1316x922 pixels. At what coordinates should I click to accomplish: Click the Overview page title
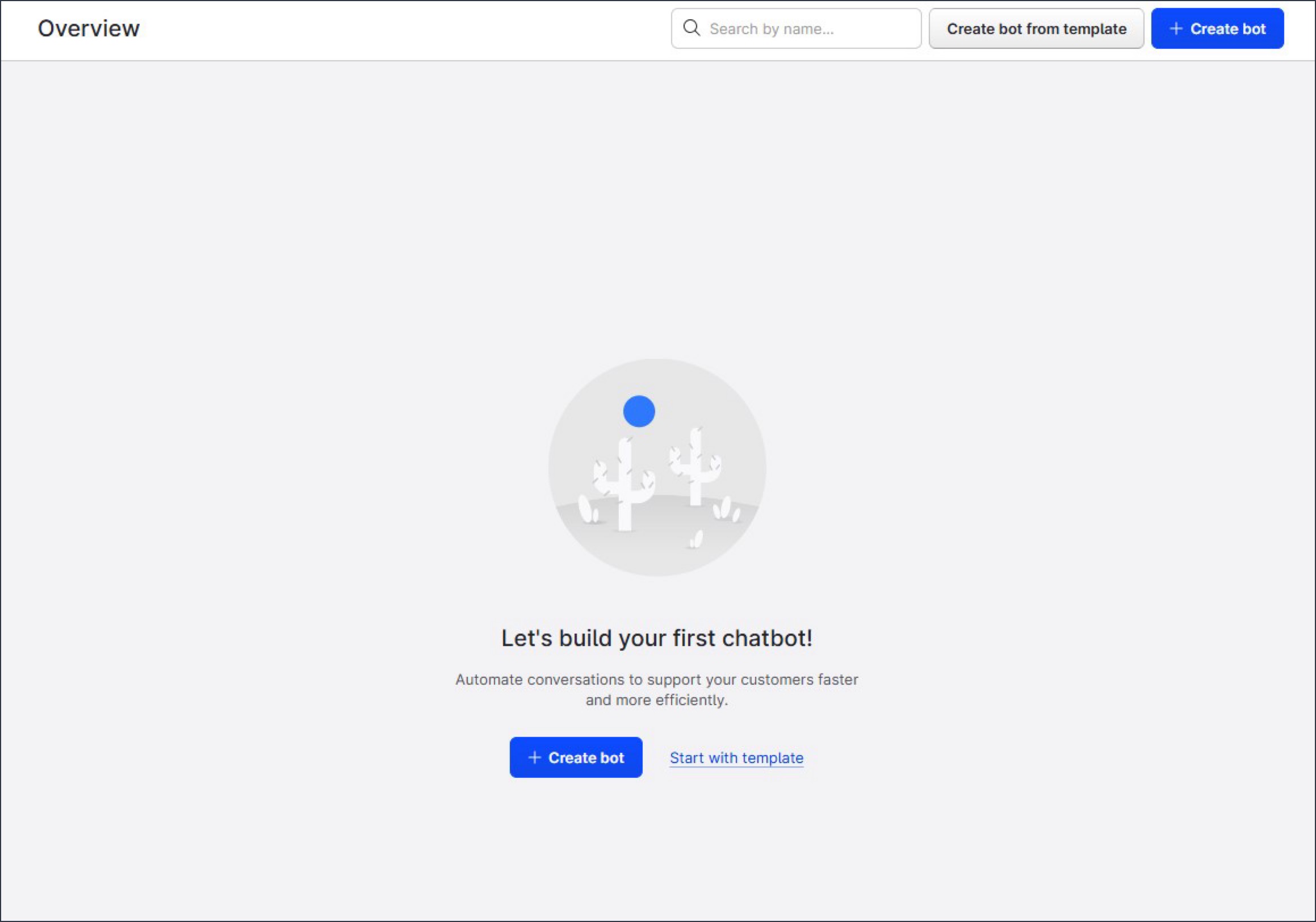(88, 28)
